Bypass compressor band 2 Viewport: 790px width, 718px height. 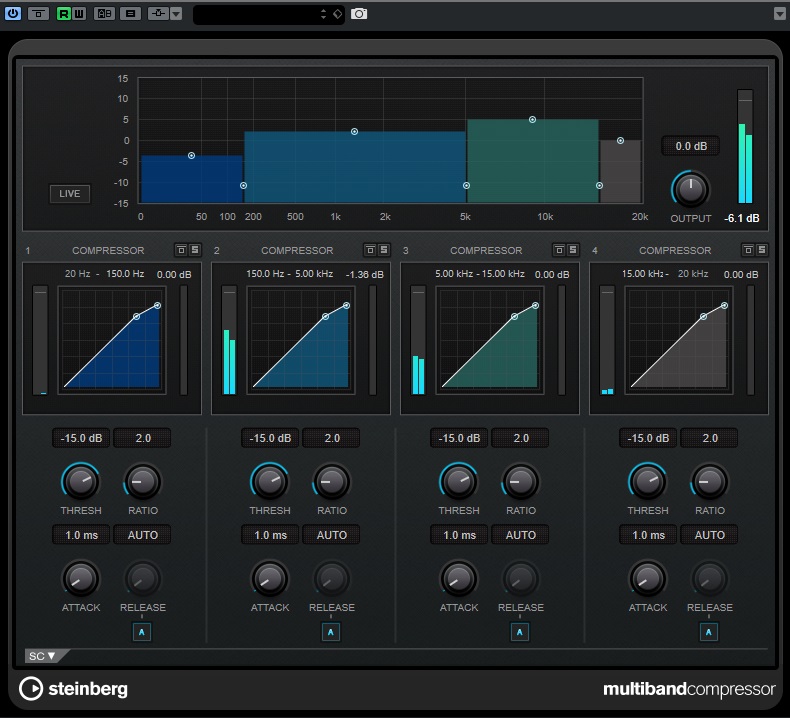tap(370, 249)
